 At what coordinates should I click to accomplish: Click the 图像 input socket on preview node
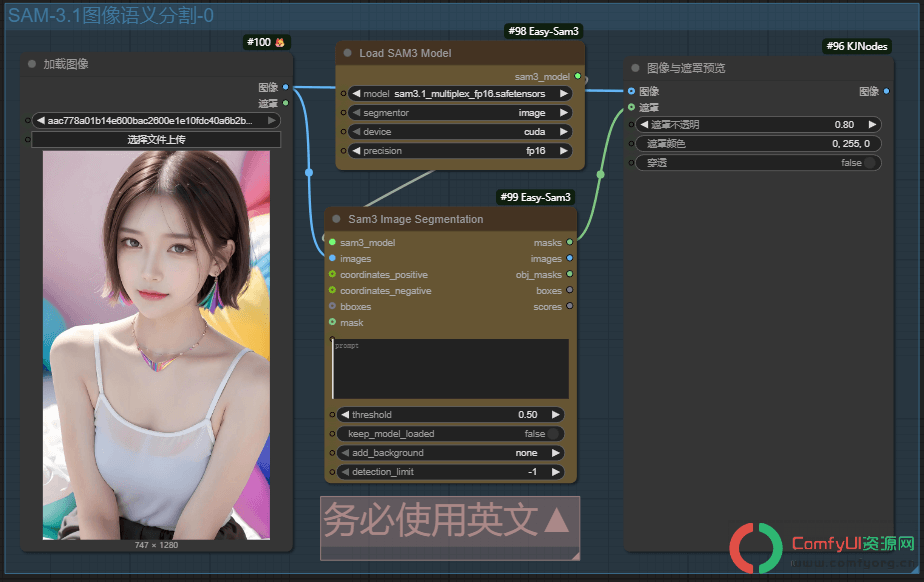632,91
